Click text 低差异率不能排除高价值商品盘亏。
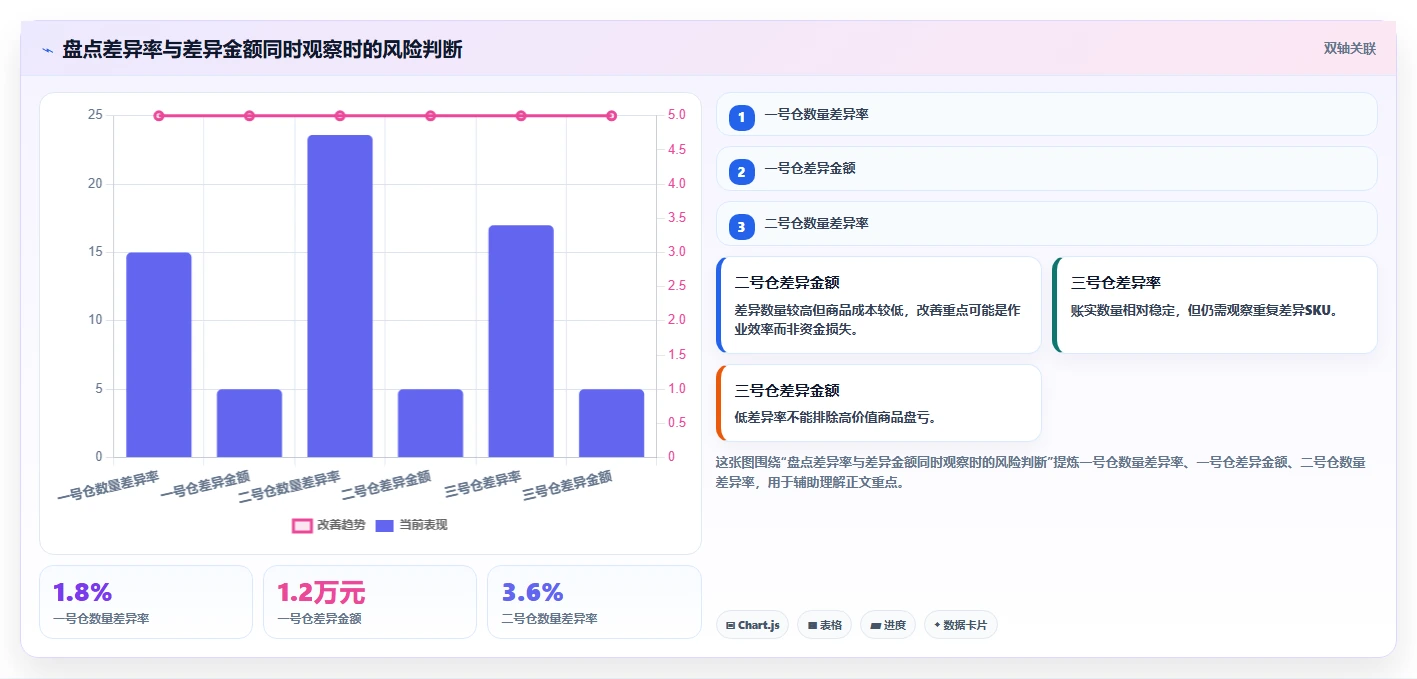Viewport: 1417px width, 679px height. pos(835,417)
